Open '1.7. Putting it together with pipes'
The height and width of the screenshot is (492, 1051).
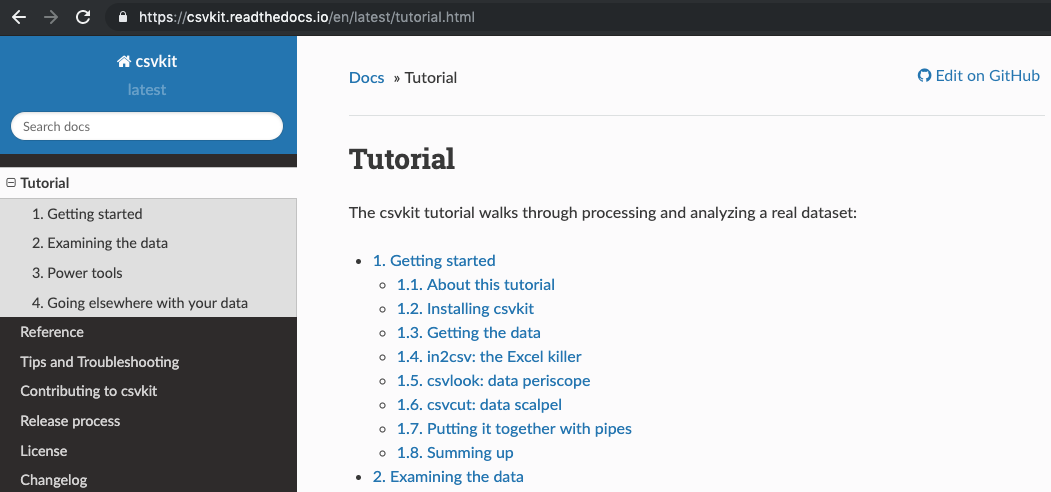514,428
